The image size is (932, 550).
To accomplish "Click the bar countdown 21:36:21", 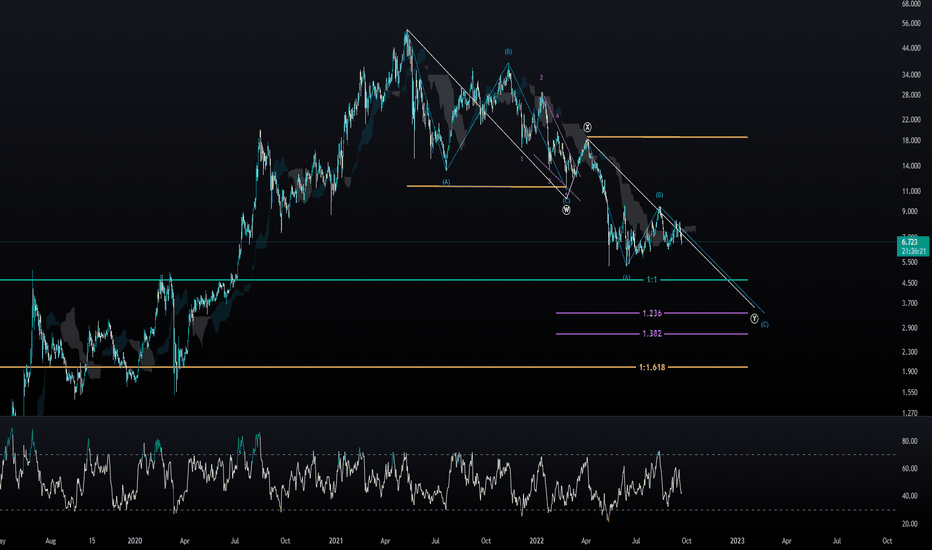I will click(913, 251).
